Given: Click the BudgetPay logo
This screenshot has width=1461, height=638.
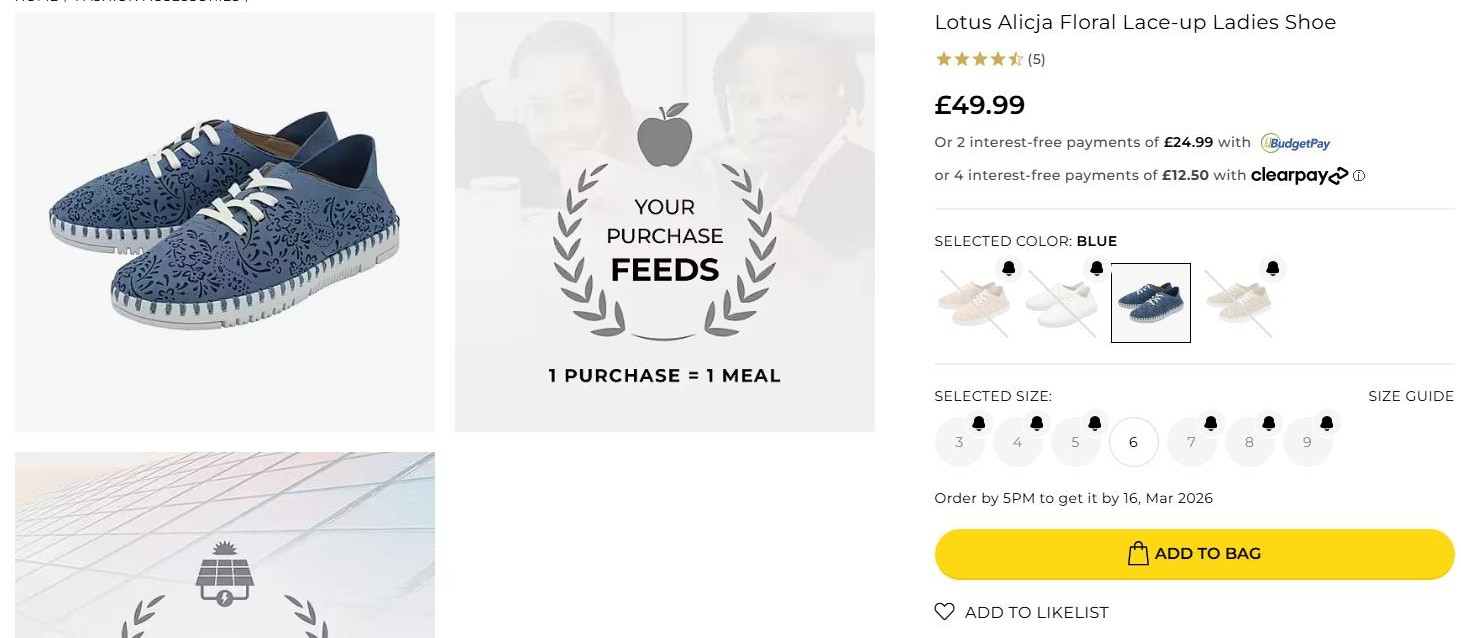Looking at the screenshot, I should [1296, 143].
